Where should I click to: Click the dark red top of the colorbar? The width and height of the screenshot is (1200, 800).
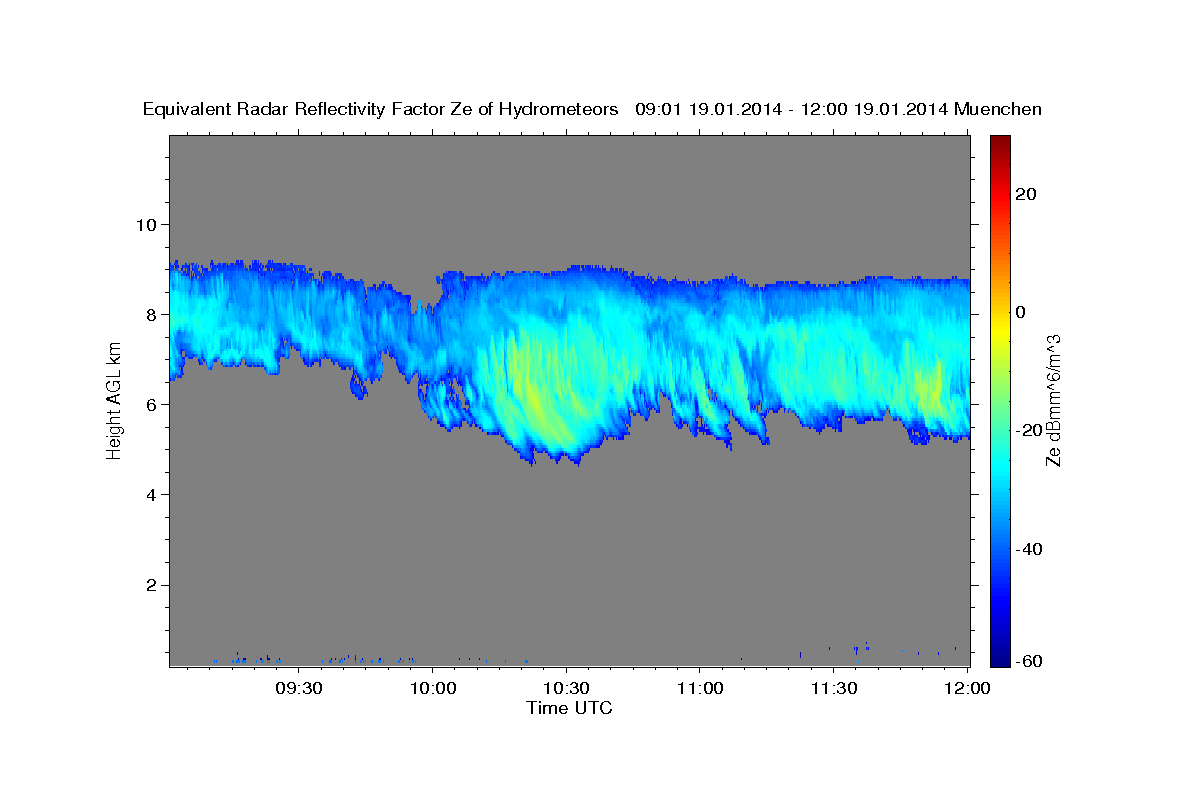(999, 145)
